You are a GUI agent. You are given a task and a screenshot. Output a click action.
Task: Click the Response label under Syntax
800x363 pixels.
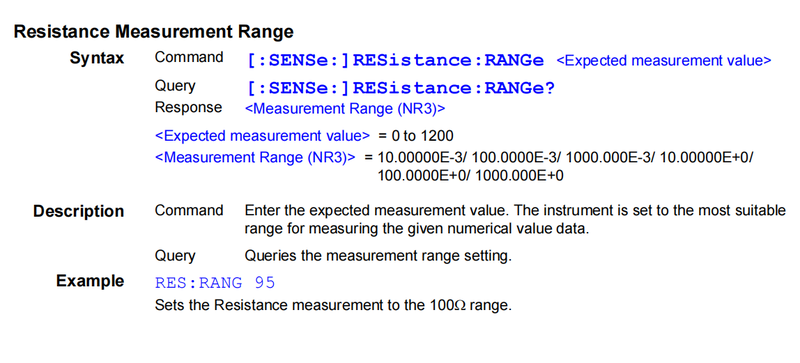pos(189,108)
